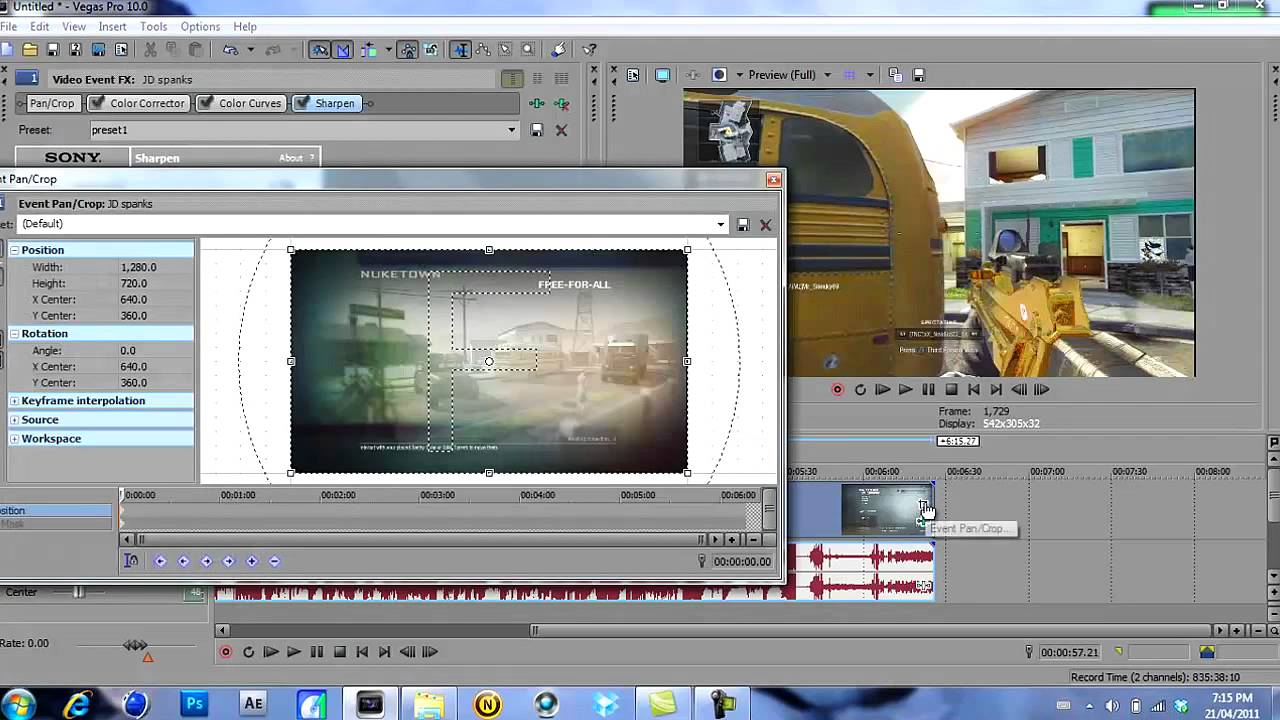Save the Sharpen preset floppy icon
Screen dimensions: 1280x720
click(x=537, y=130)
